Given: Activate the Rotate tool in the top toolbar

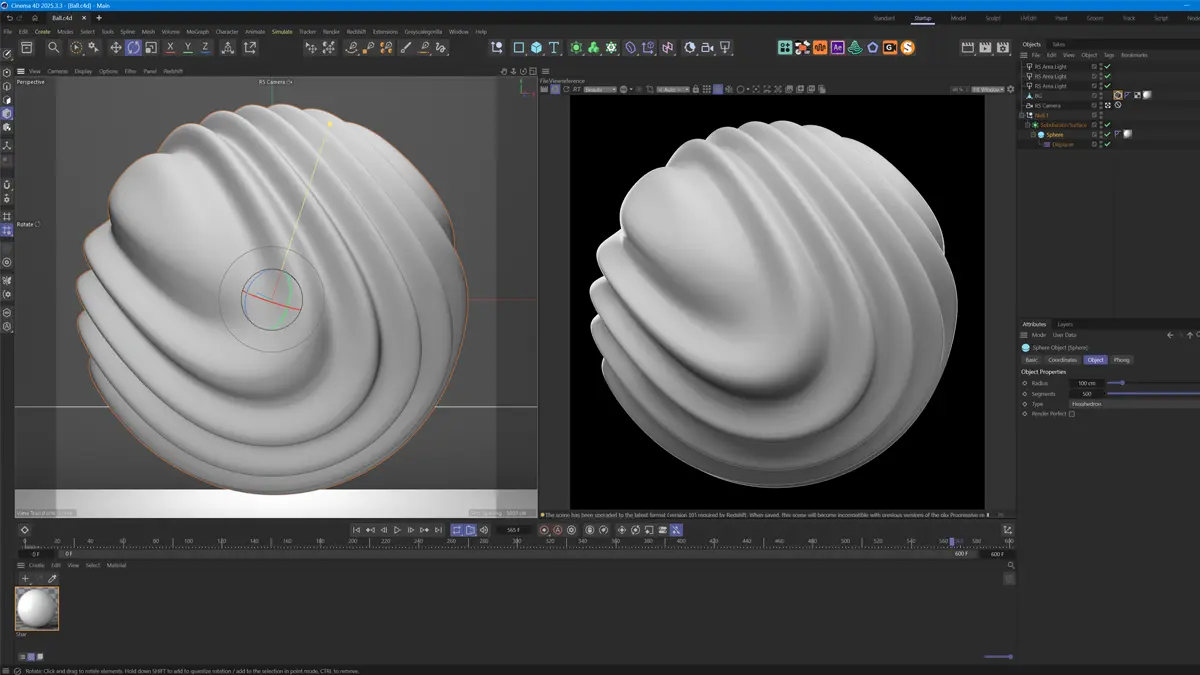Looking at the screenshot, I should (133, 47).
